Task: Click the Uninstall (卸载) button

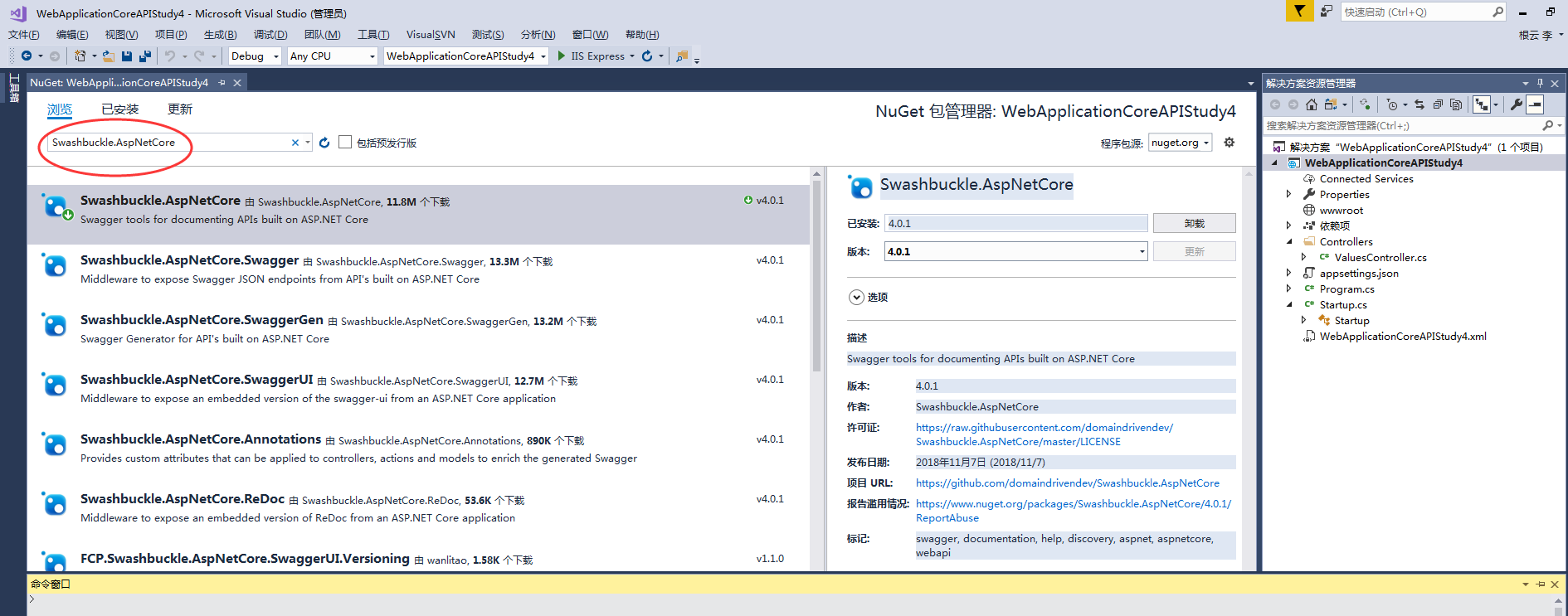Action: click(x=1194, y=223)
